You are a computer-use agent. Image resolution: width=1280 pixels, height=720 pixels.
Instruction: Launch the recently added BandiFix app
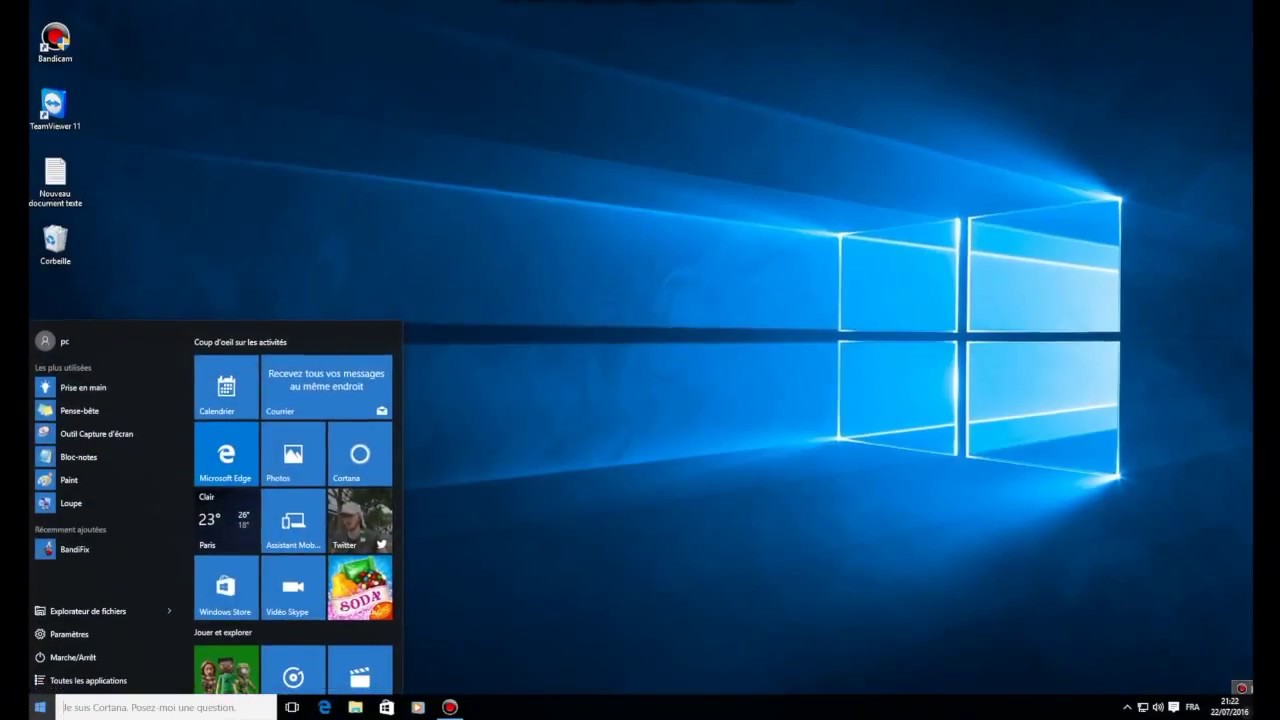(110, 549)
